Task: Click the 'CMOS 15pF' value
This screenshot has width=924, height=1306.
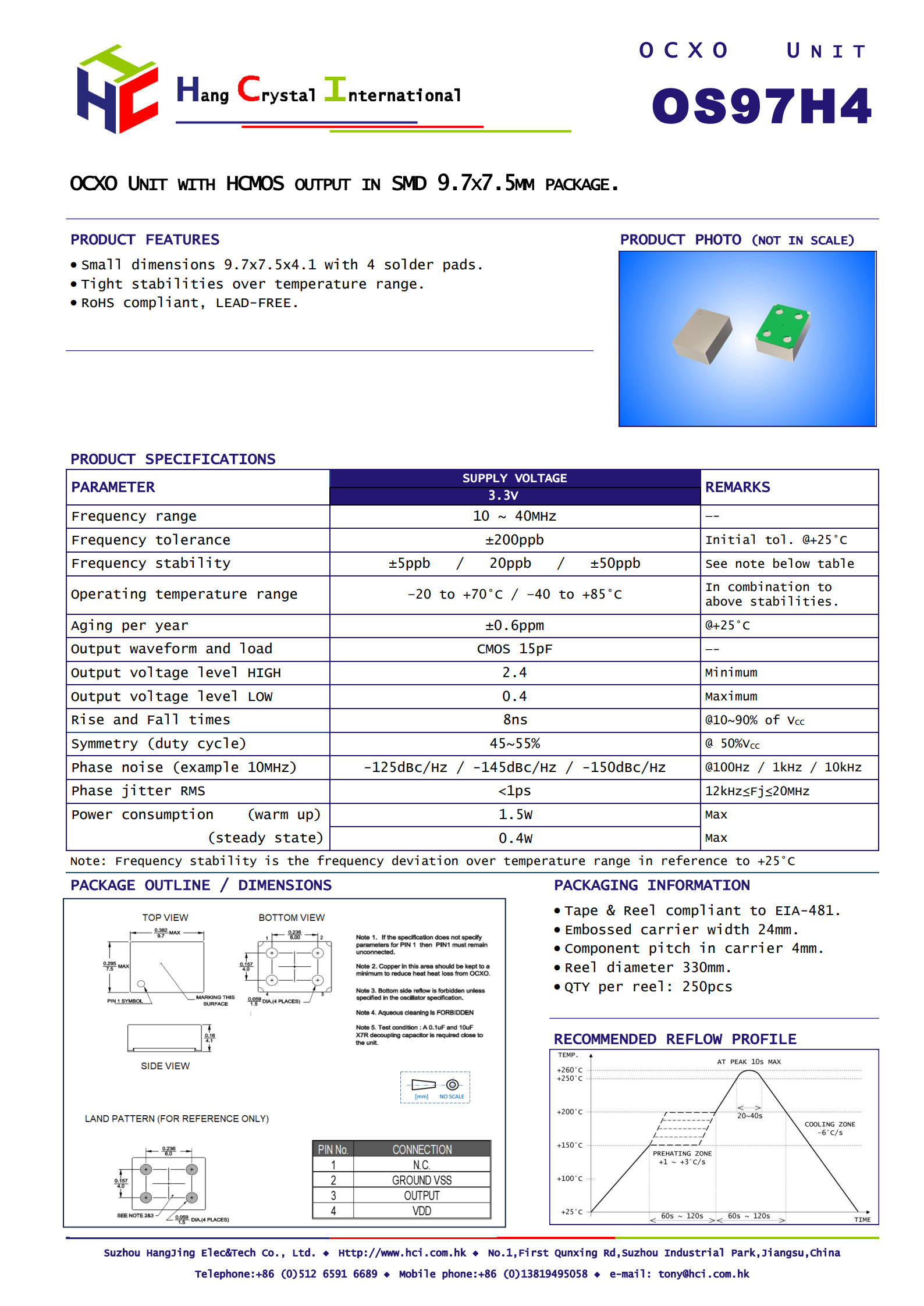Action: point(514,649)
